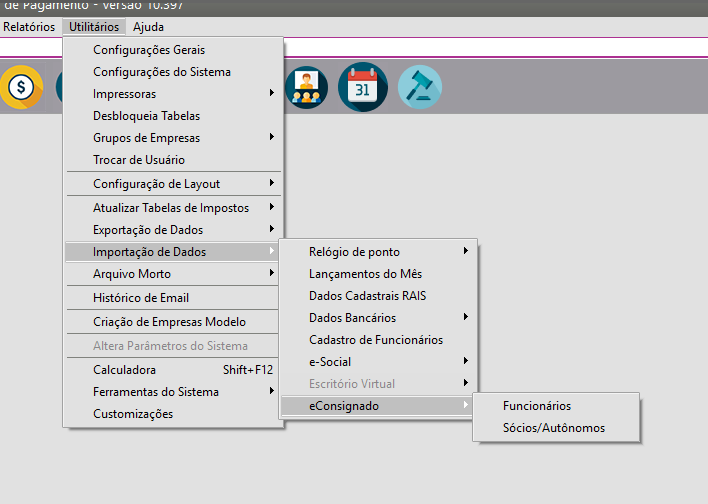Open the Calculadora utility
This screenshot has width=708, height=504.
(124, 370)
